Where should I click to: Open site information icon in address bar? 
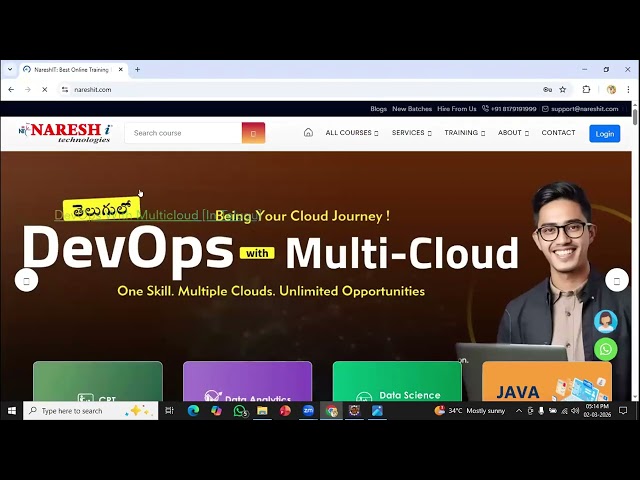64,89
